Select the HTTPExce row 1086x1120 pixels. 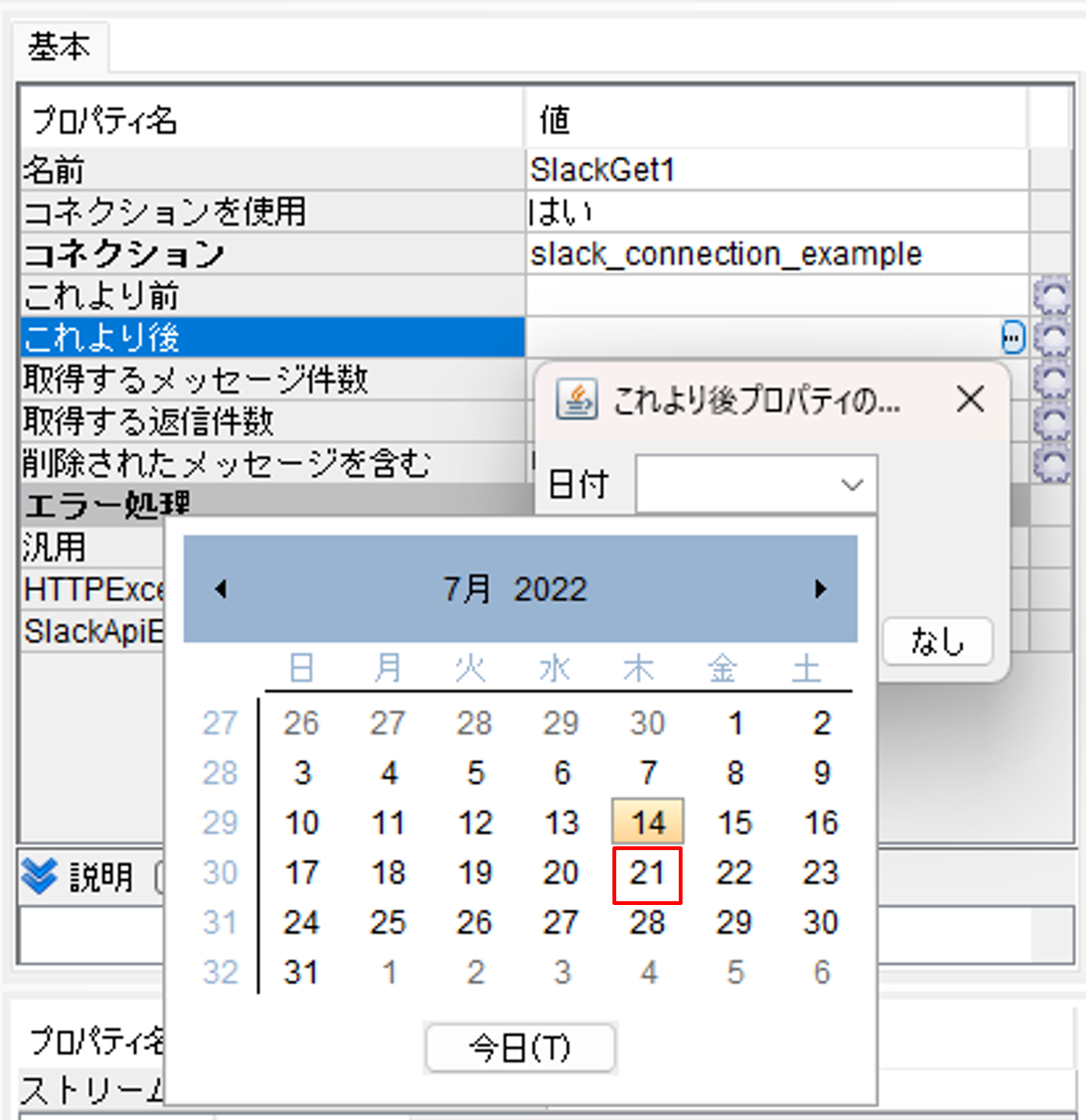92,589
